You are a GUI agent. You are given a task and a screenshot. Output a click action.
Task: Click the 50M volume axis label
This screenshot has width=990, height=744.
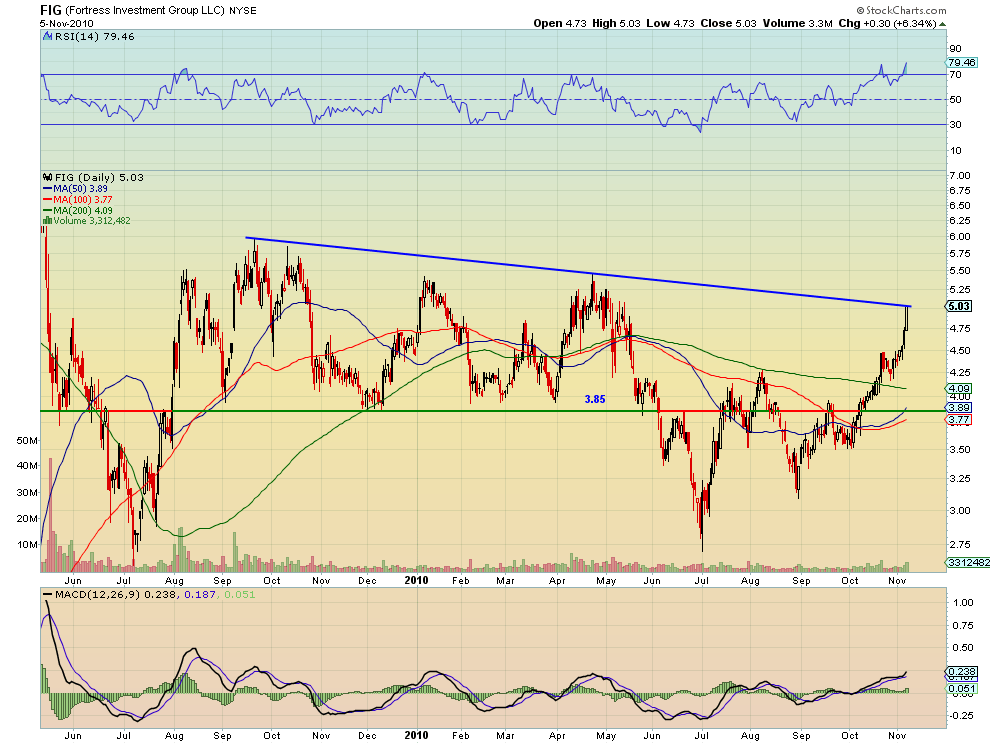(27, 440)
